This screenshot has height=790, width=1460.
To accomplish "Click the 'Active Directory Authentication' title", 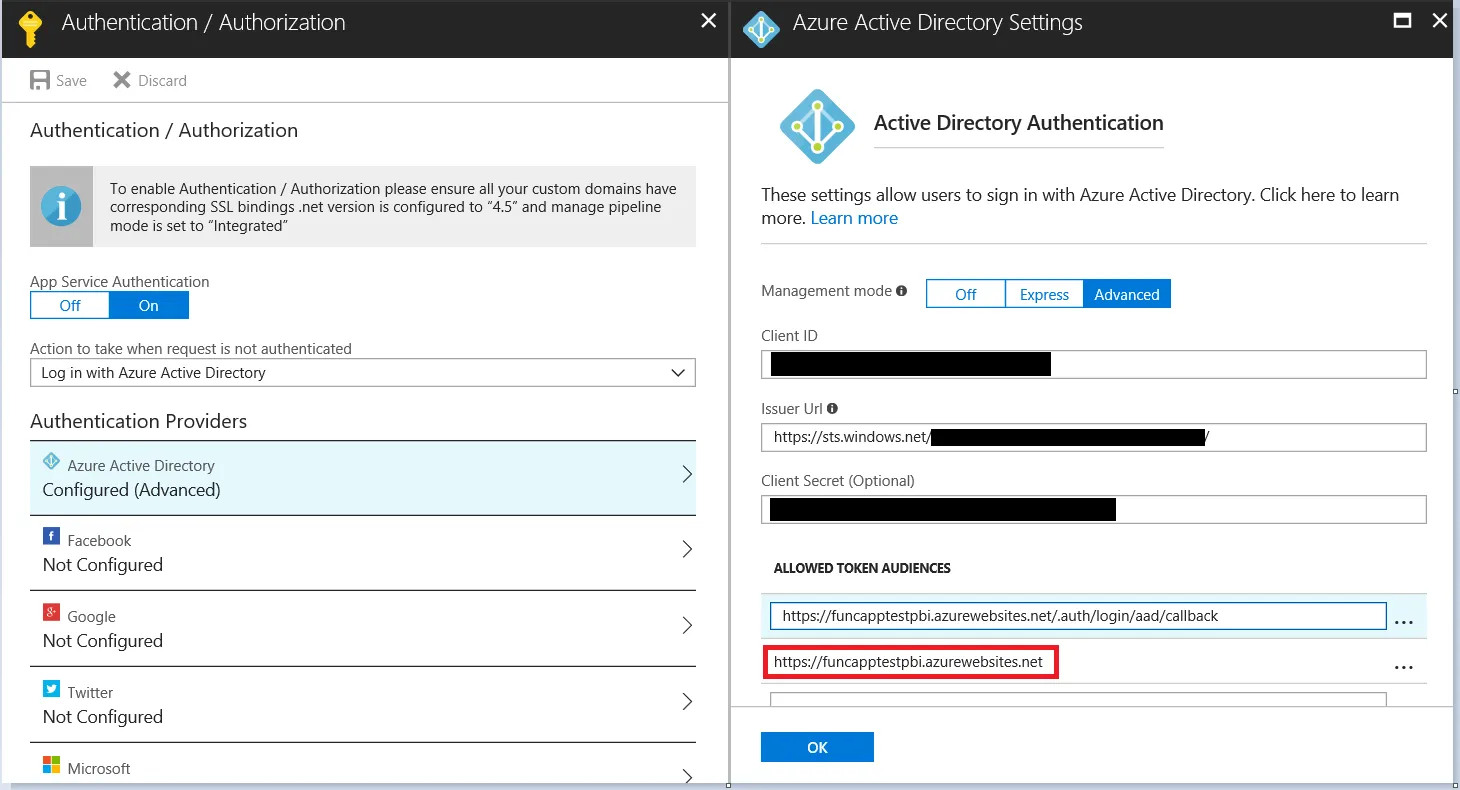I will (x=1018, y=123).
